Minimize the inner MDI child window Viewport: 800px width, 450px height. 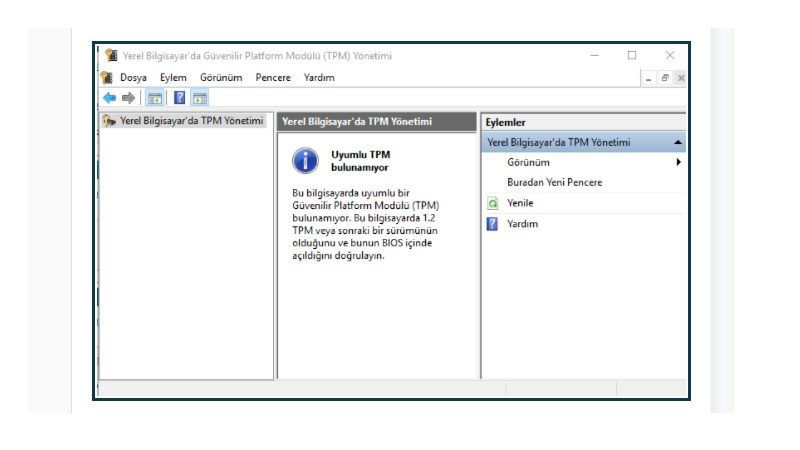click(648, 78)
